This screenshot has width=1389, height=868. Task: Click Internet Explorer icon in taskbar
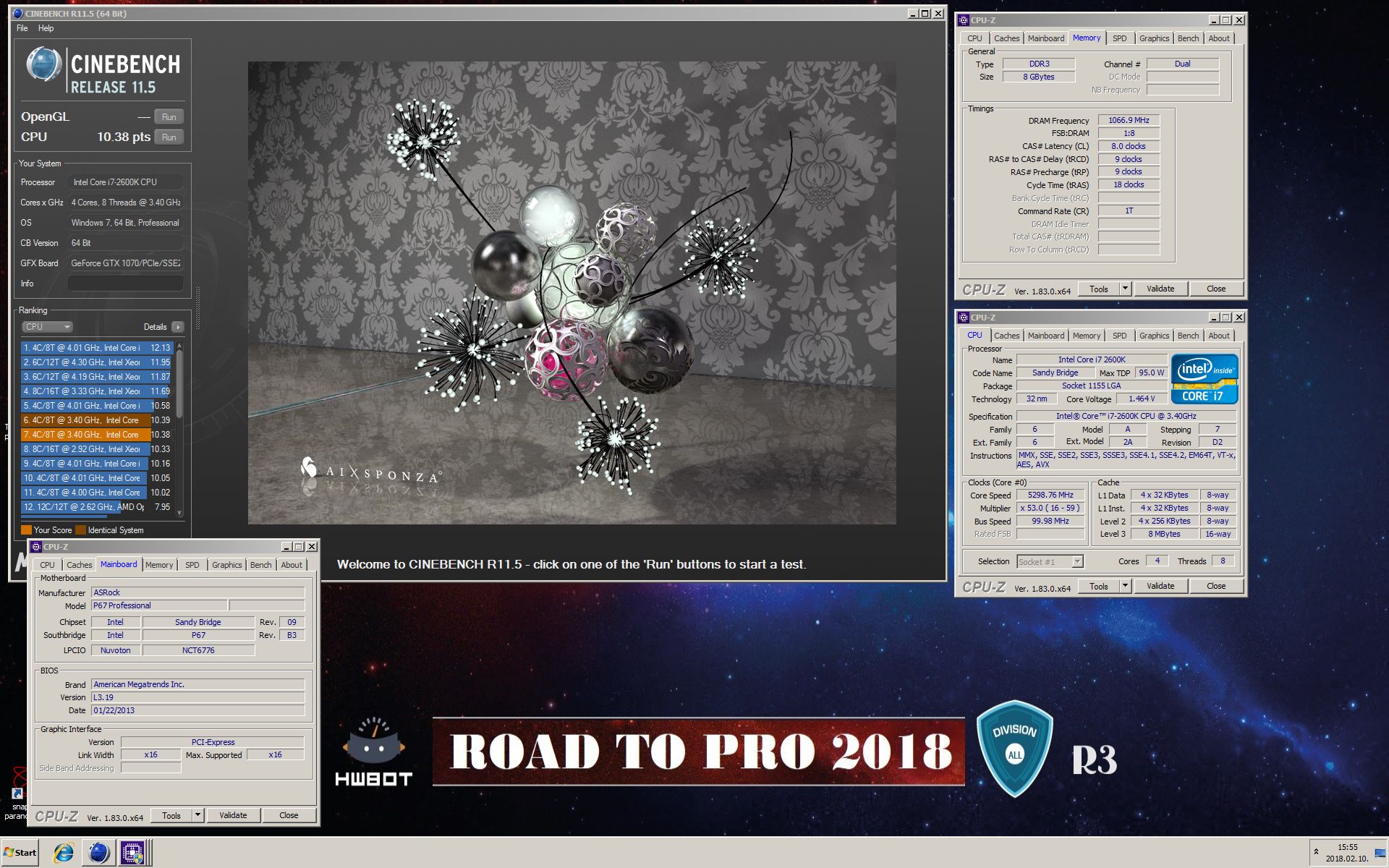pos(64,853)
